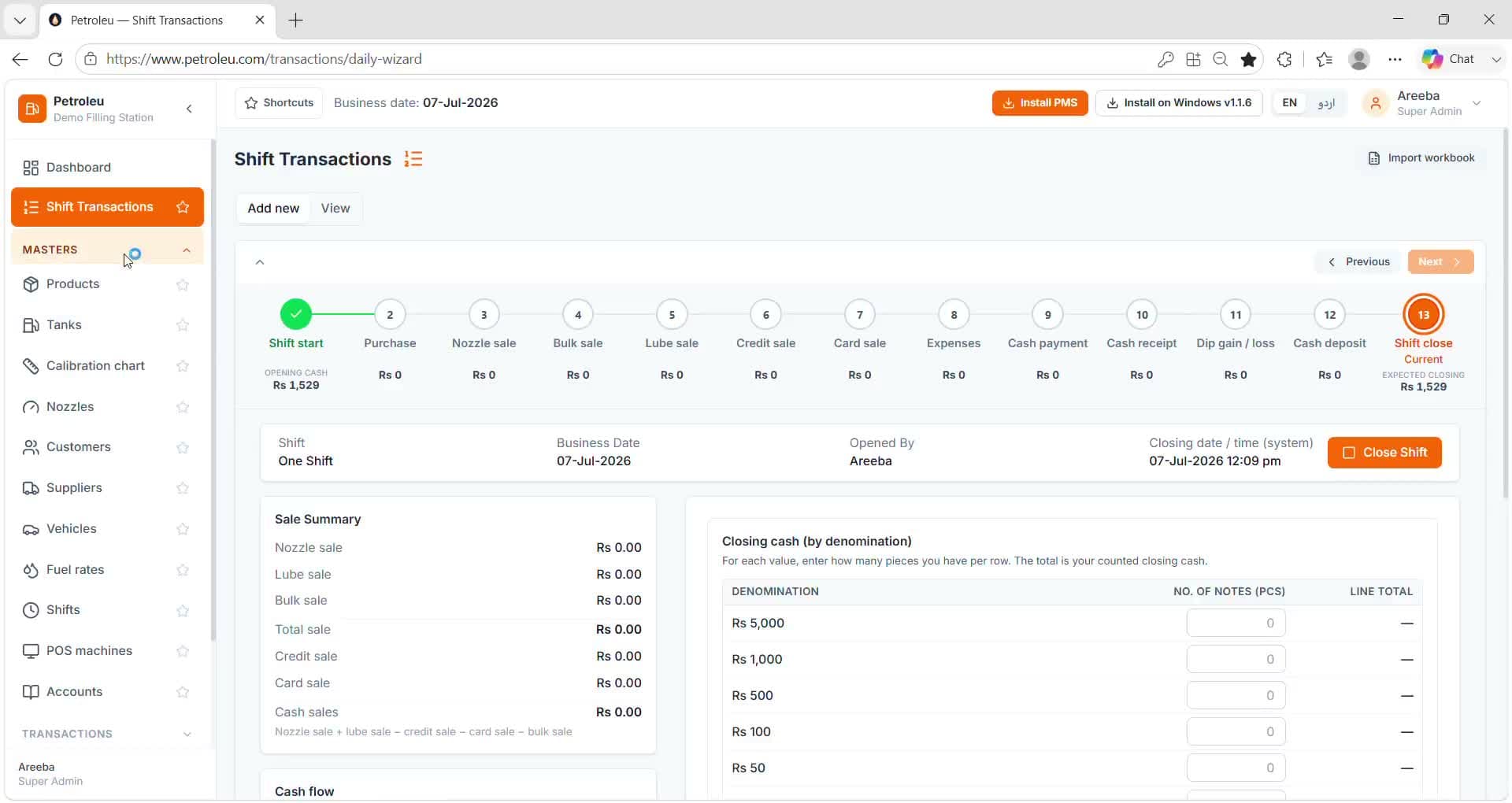Collapse the sidebar with the left chevron
The height and width of the screenshot is (803, 1512).
tap(189, 109)
